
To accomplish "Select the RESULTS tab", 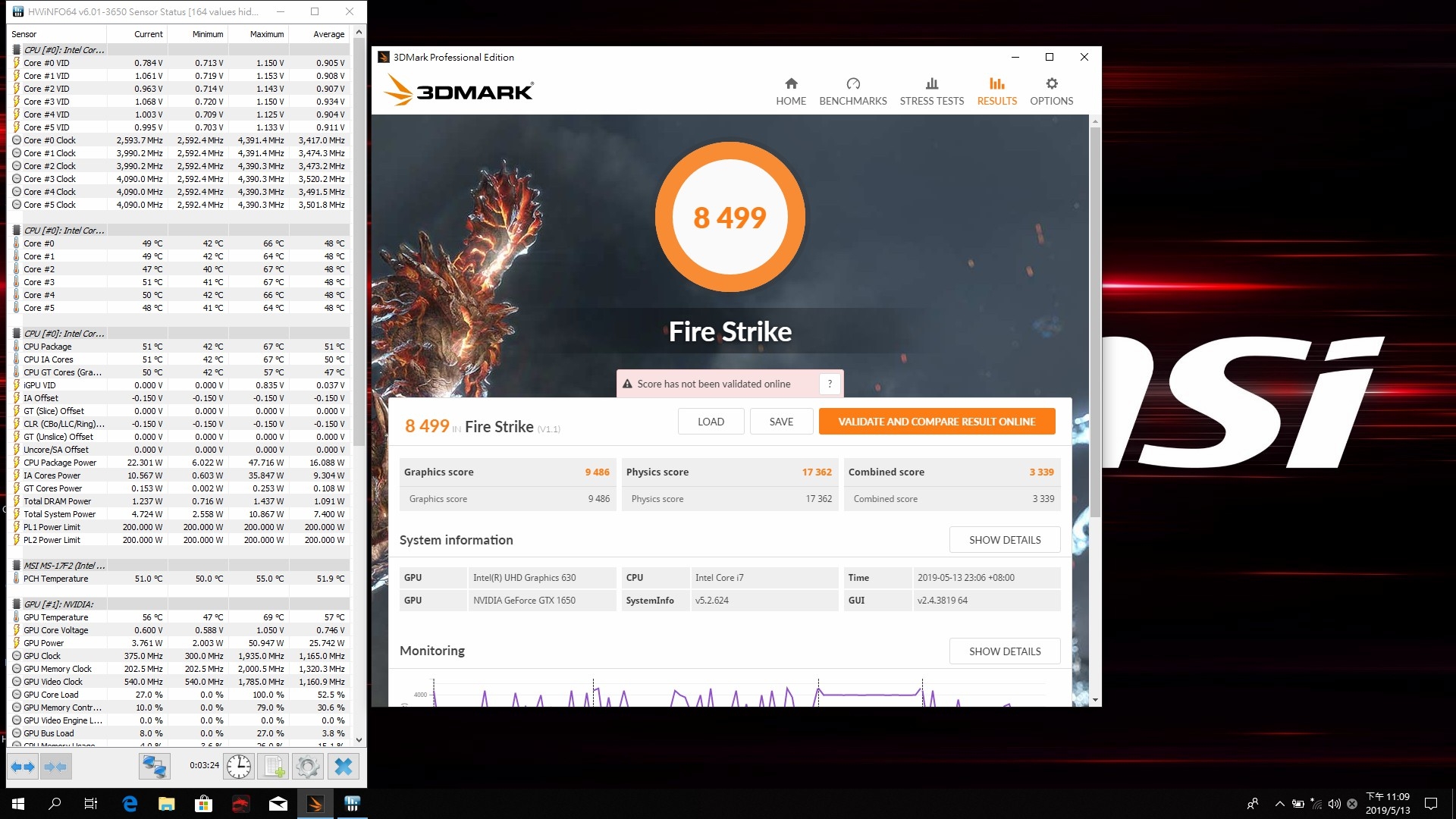I will (x=997, y=92).
